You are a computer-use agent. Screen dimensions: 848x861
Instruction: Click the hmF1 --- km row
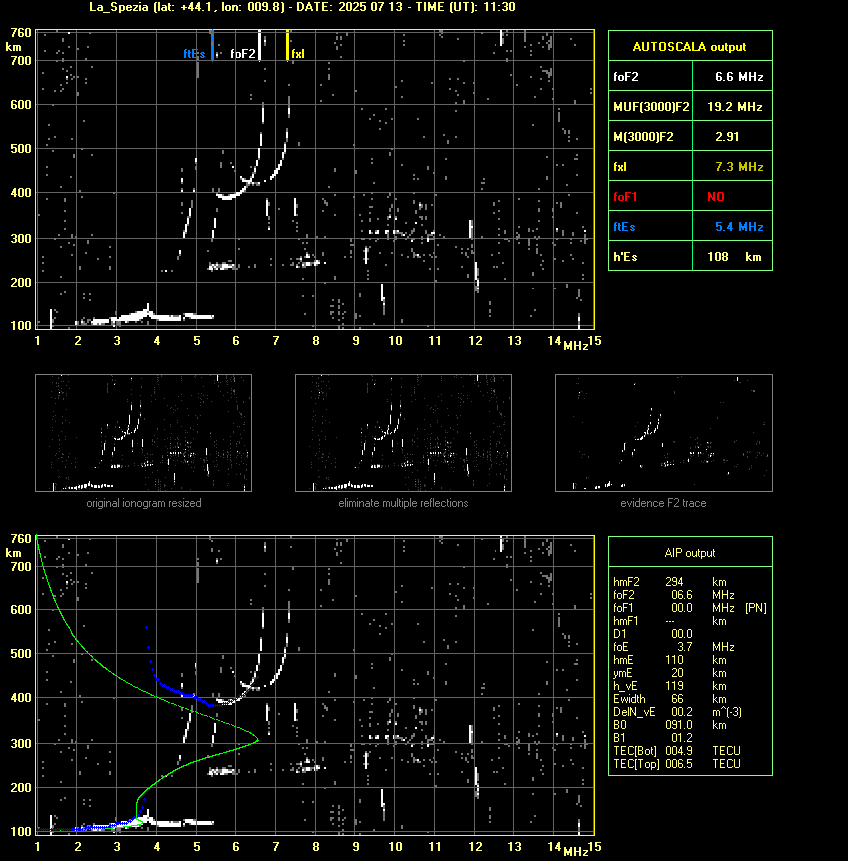coord(670,621)
